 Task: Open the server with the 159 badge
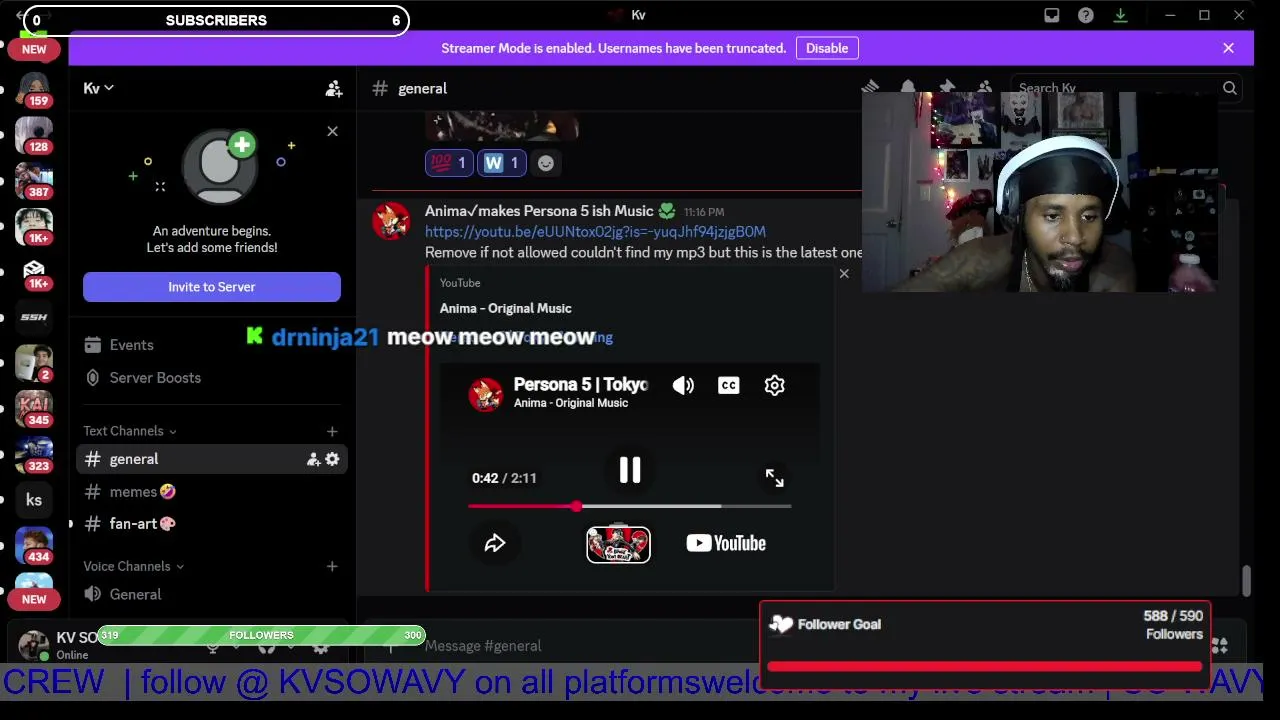34,88
